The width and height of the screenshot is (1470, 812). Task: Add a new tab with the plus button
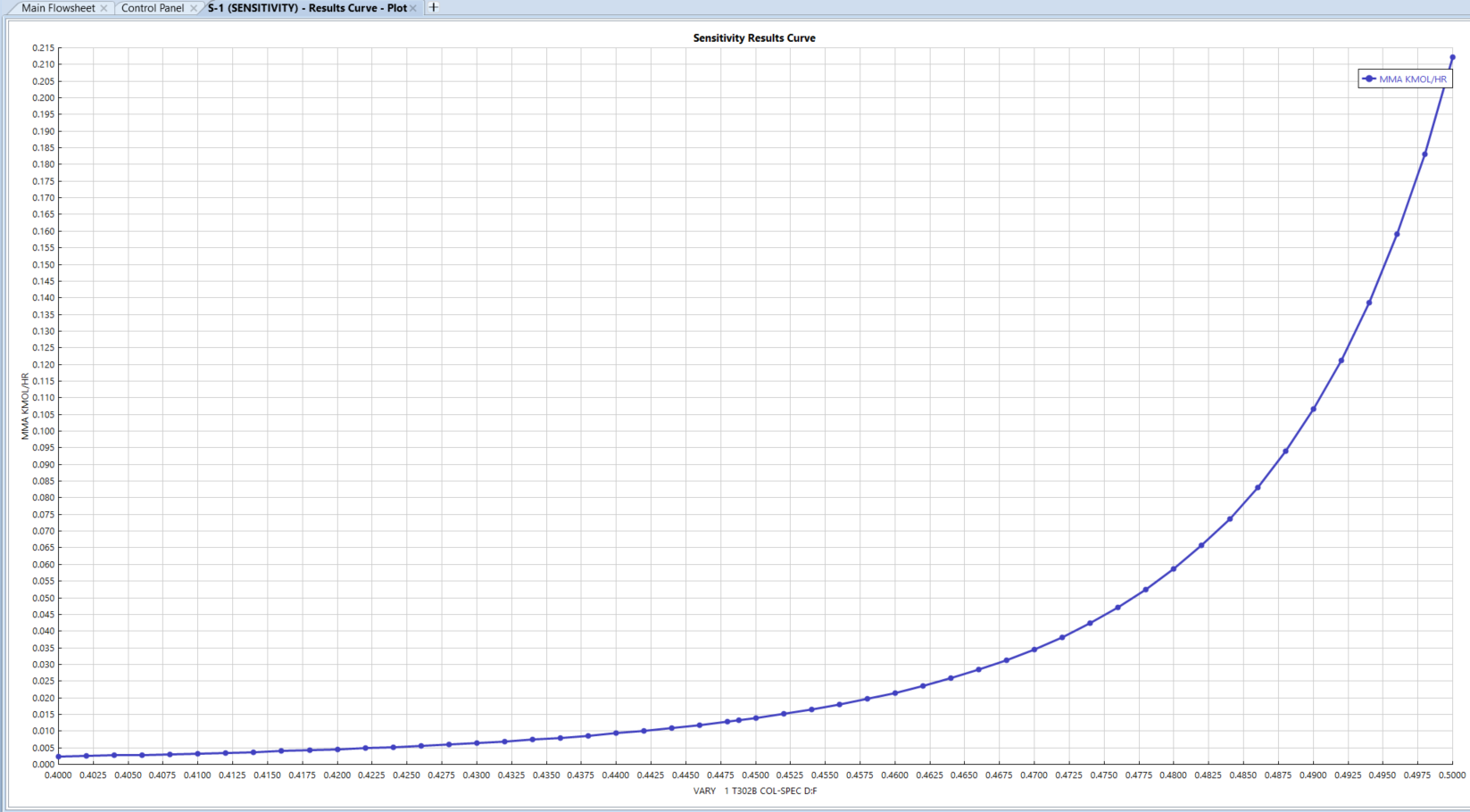click(434, 7)
